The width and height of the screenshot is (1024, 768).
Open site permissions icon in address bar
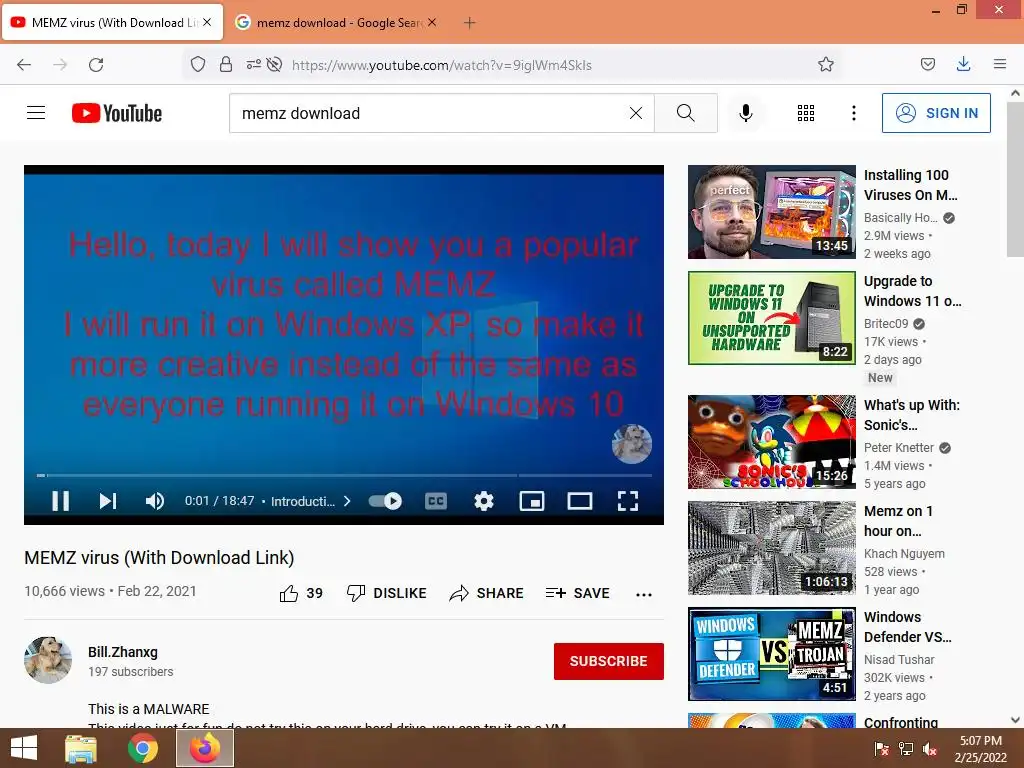(253, 64)
